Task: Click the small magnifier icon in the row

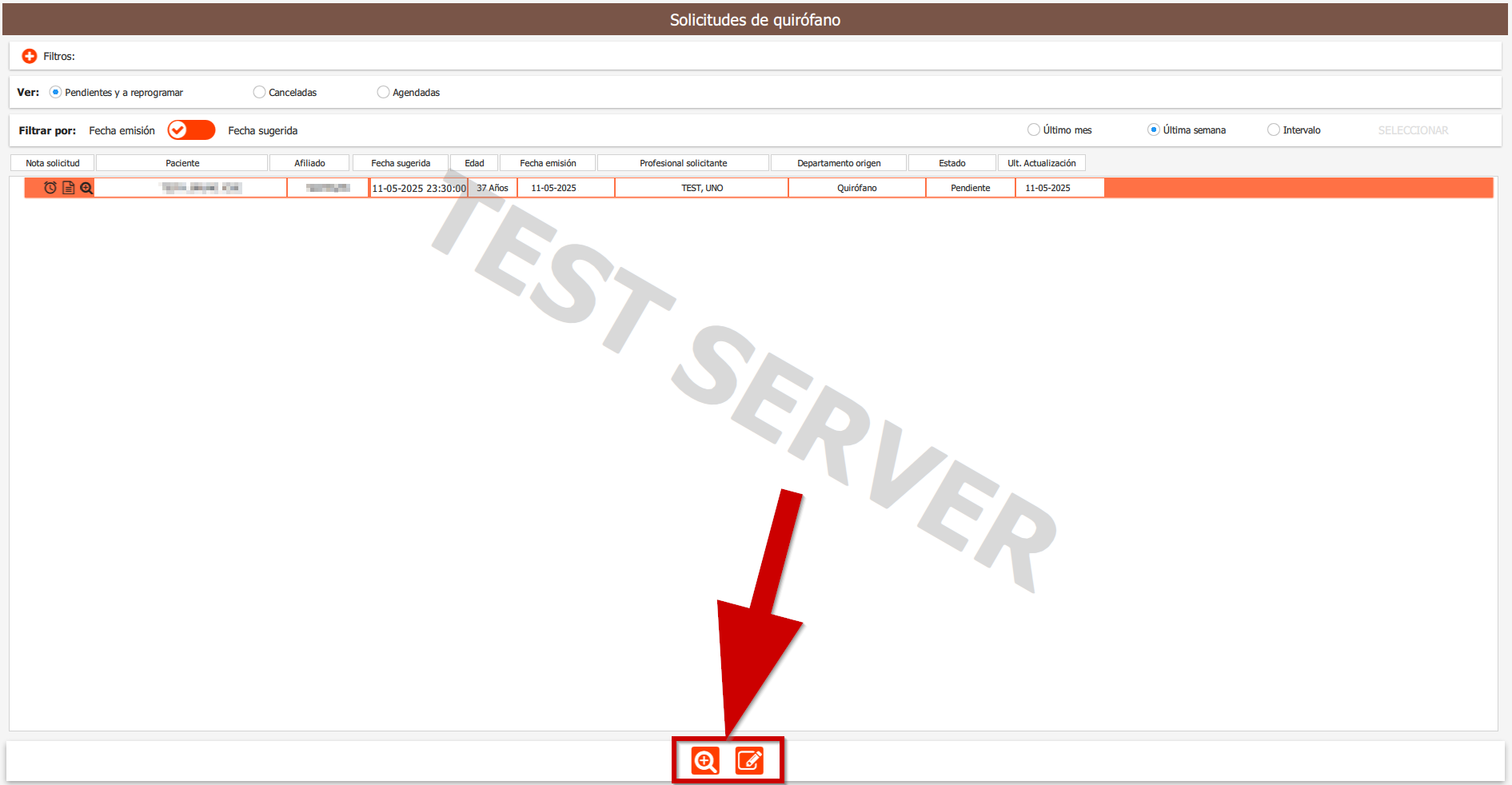Action: [86, 188]
